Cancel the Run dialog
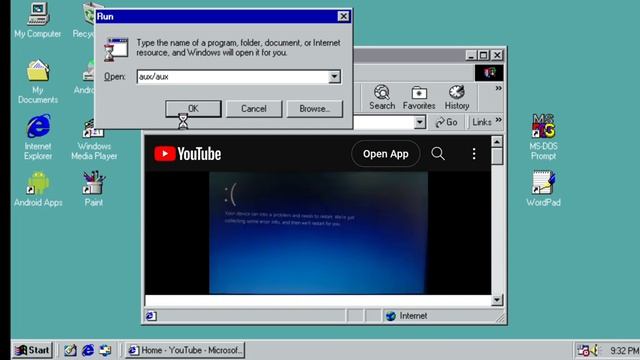640x360 pixels. coord(253,109)
